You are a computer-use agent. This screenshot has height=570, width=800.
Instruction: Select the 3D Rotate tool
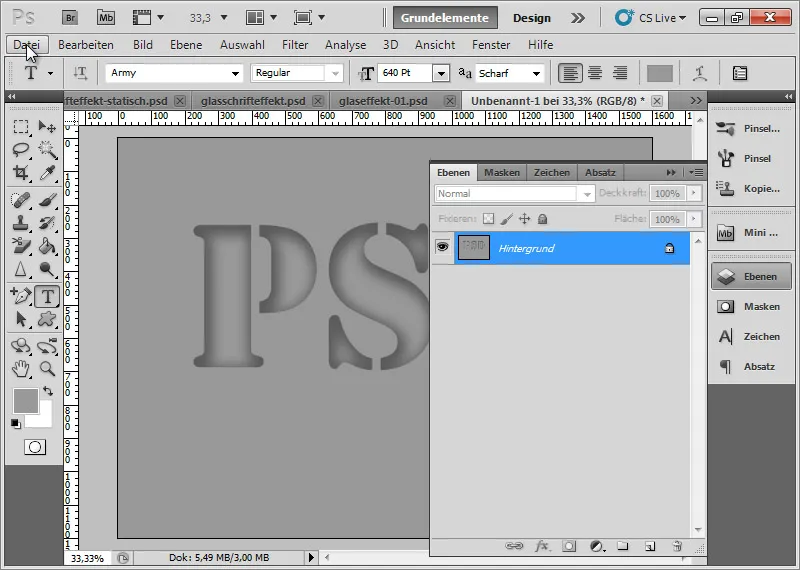tap(21, 346)
